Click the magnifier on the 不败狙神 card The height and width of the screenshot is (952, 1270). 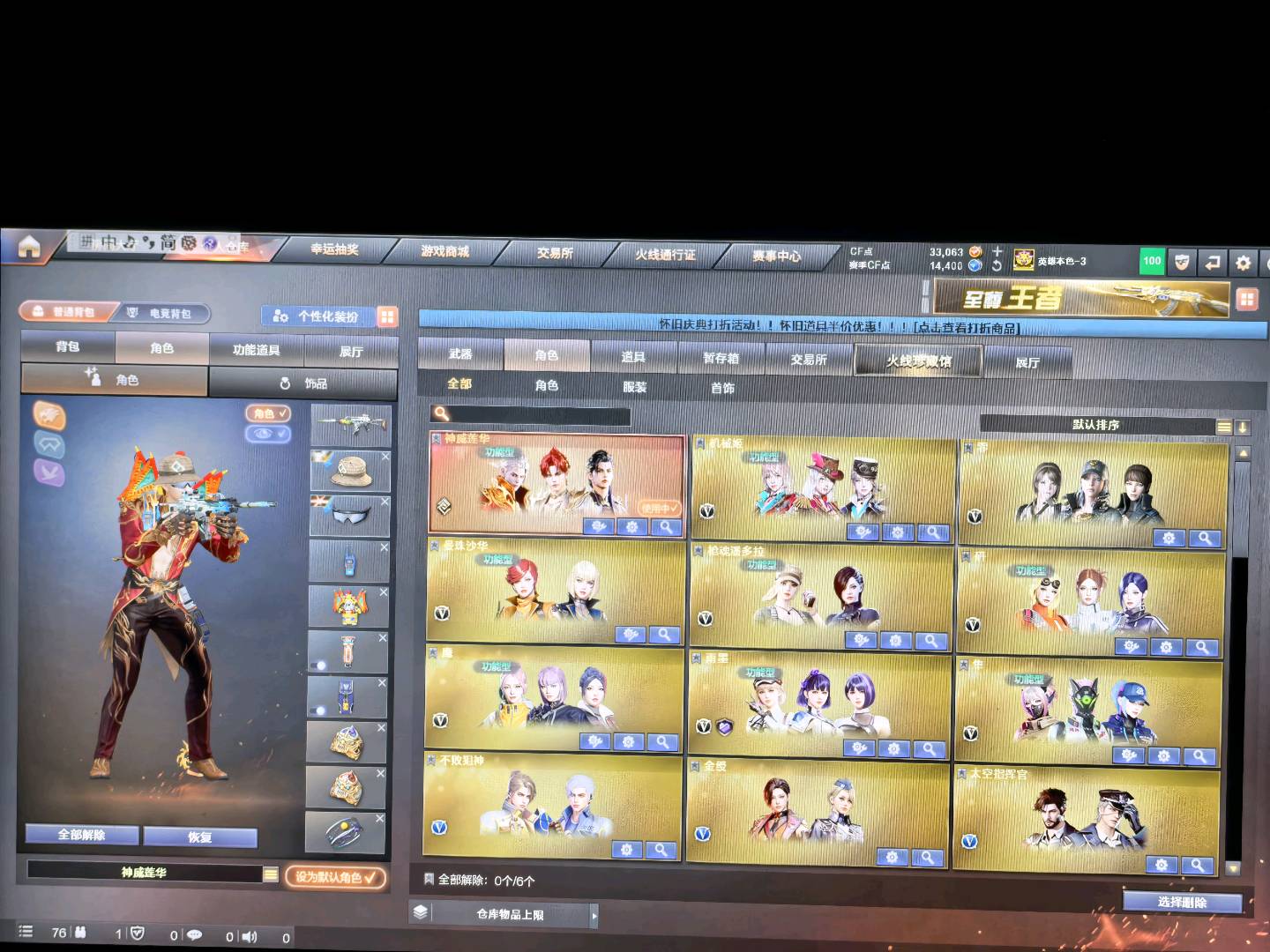click(x=660, y=850)
